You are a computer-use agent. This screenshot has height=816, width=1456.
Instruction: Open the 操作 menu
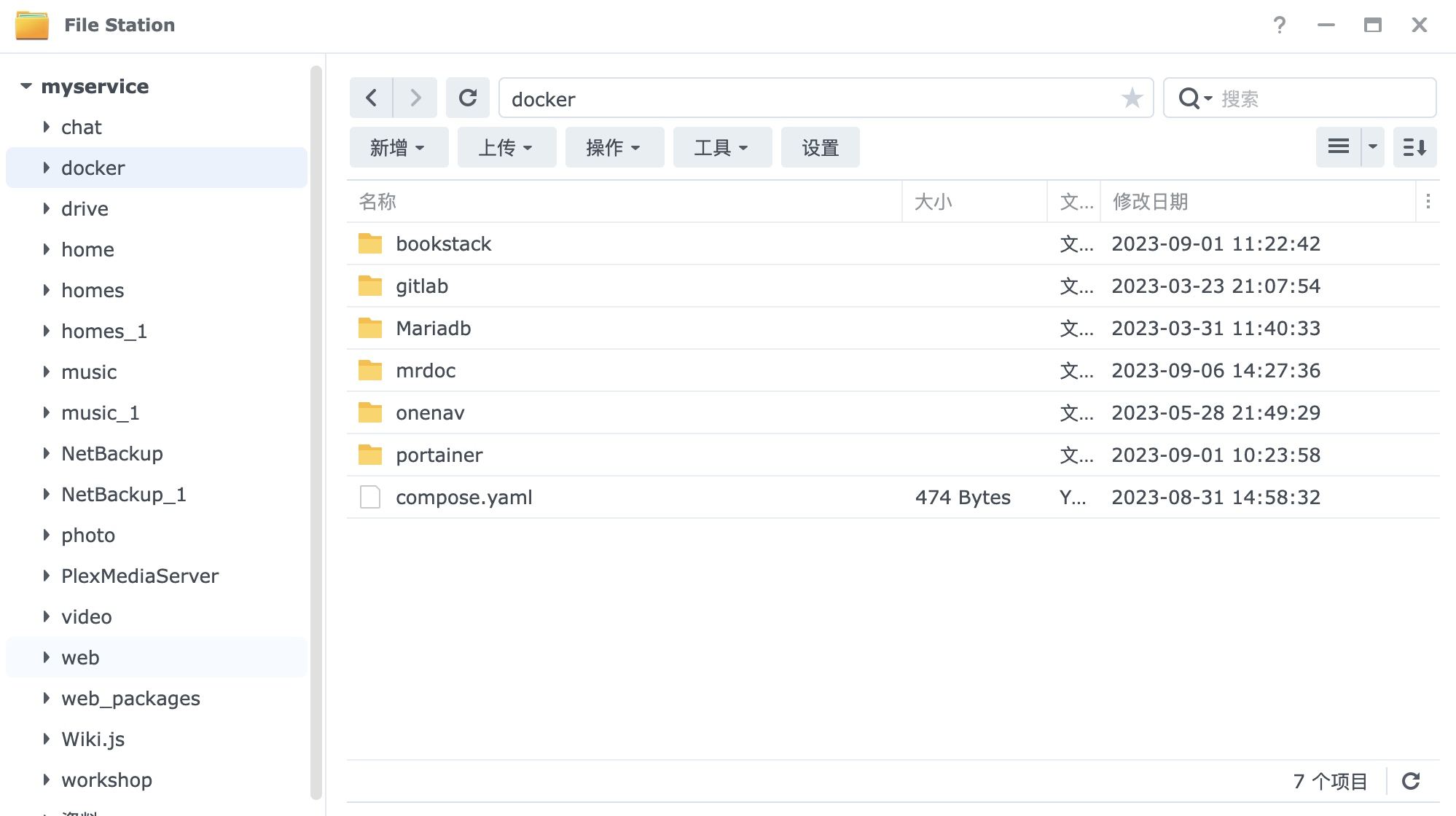click(614, 147)
